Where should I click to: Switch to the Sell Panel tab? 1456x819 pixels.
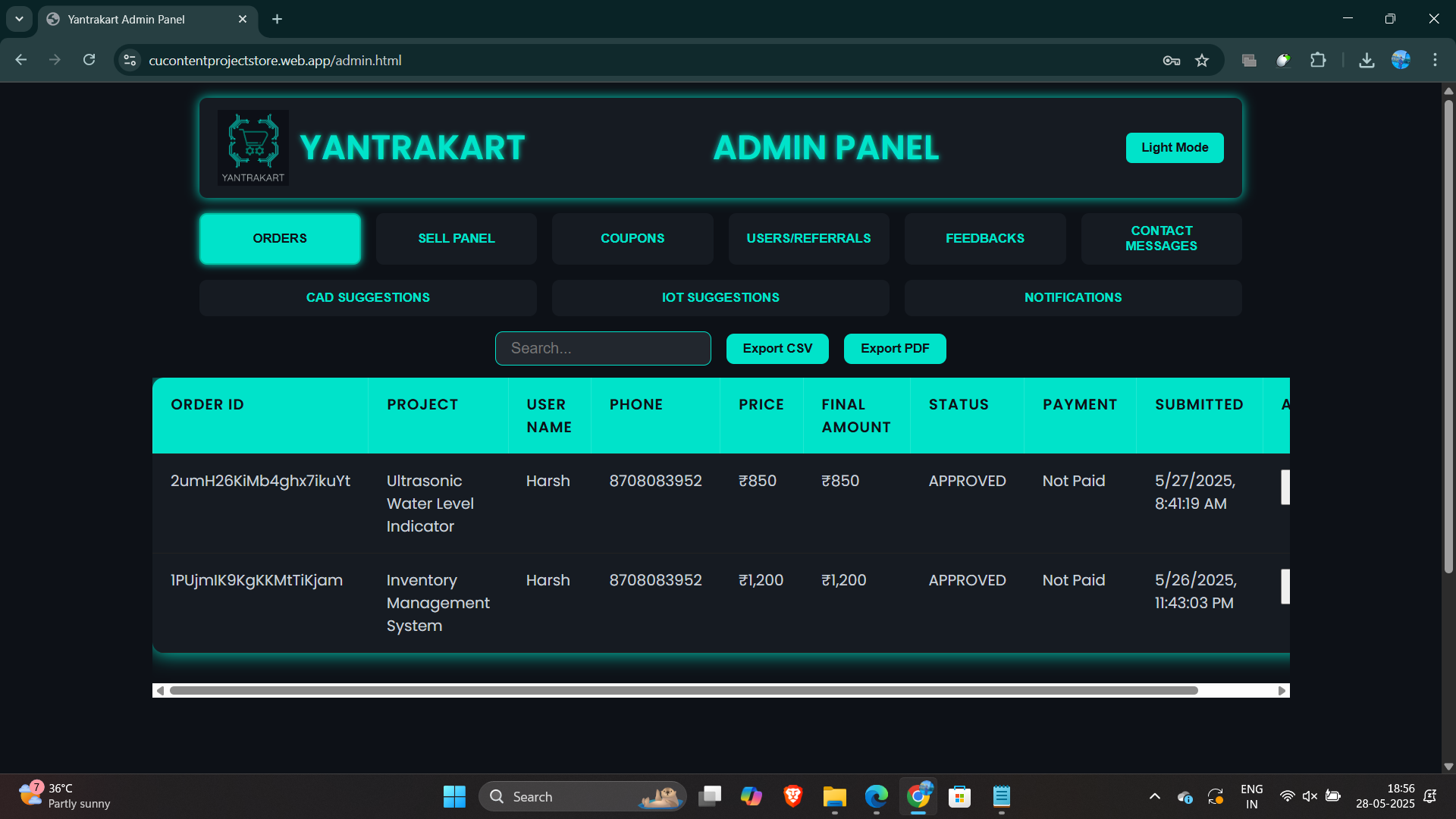pos(456,238)
